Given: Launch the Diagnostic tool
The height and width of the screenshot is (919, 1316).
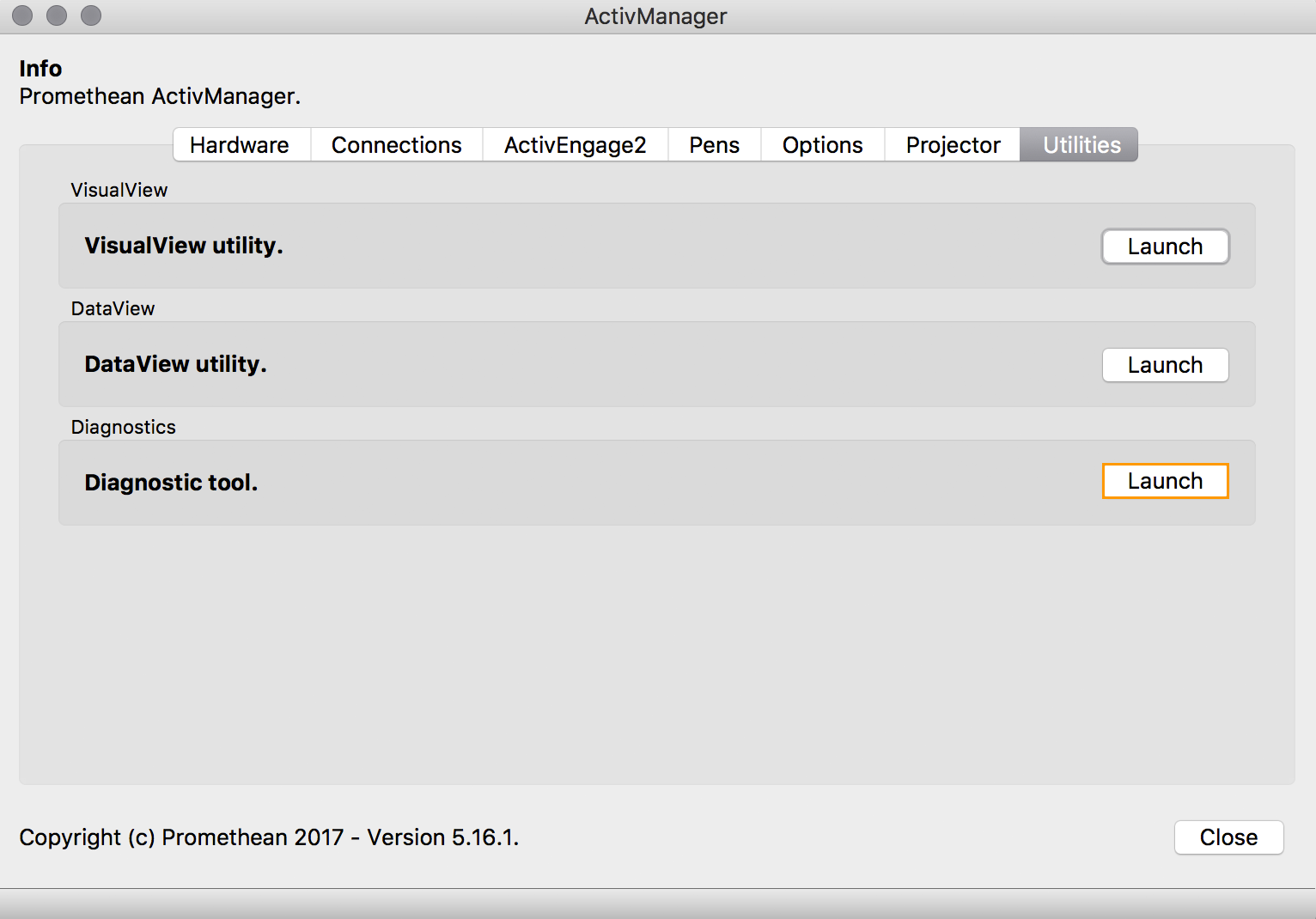Looking at the screenshot, I should [1165, 481].
